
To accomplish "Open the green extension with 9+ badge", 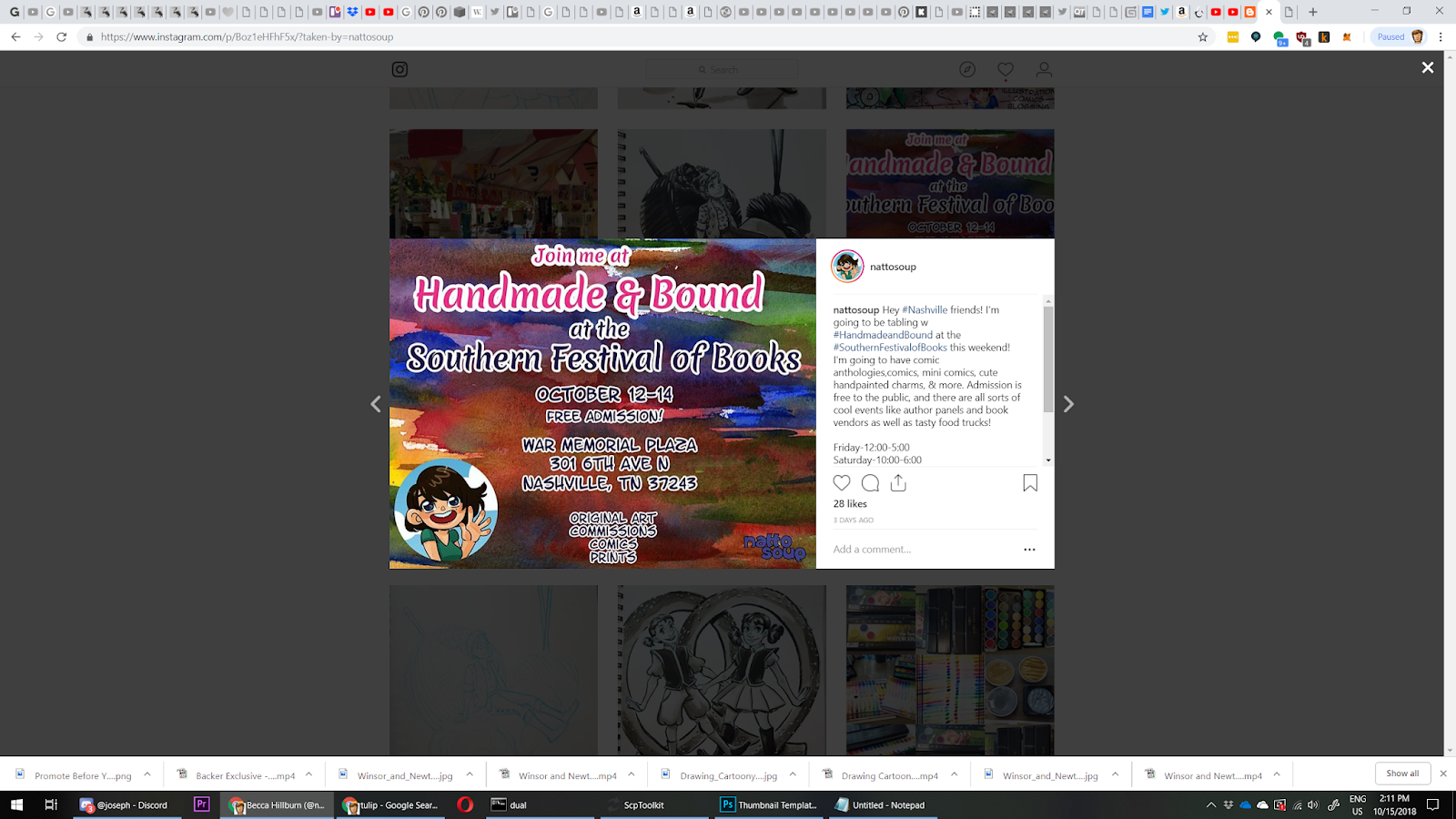I will 1279,38.
